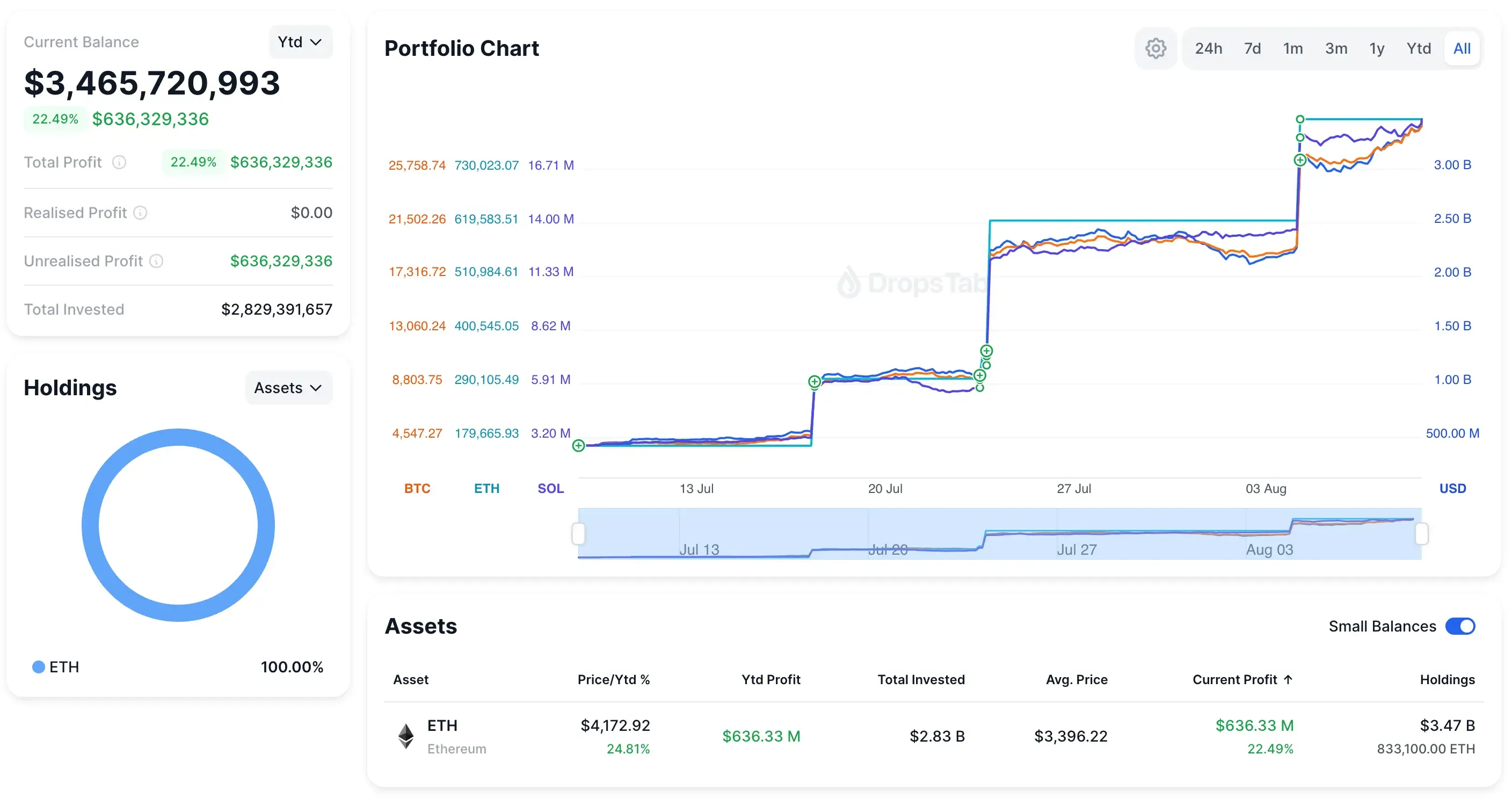Open the Assets dropdown in Holdings panel

[x=288, y=388]
